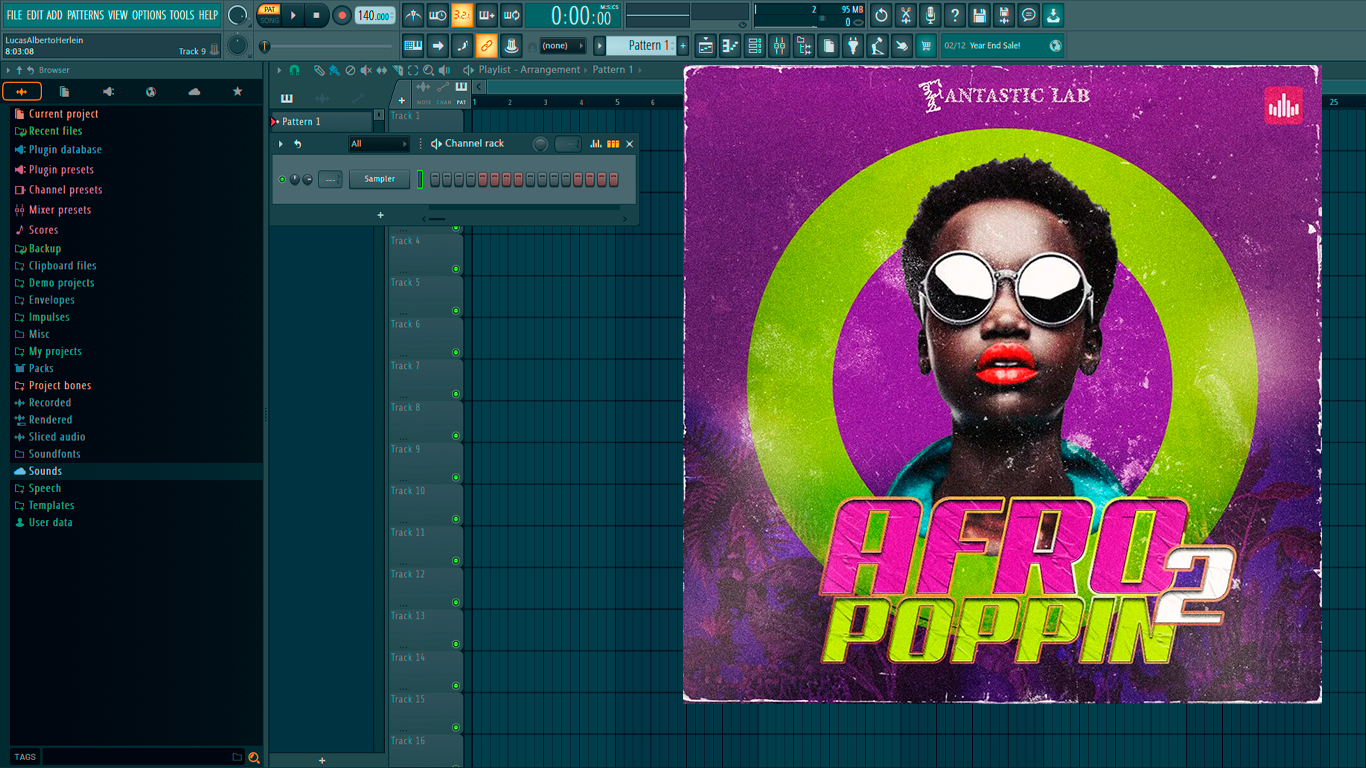Open the render audio save icon
The image size is (1366, 768).
1004,15
